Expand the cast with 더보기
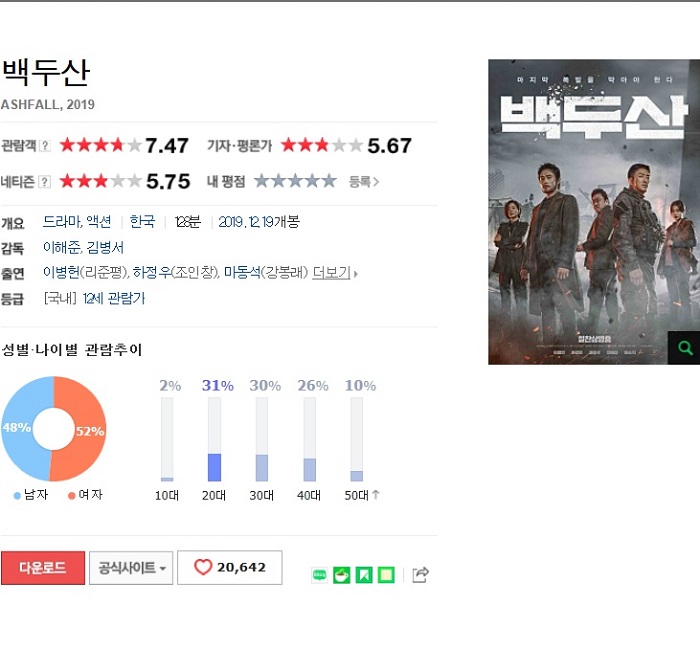Screen dimensions: 700x649 (x=334, y=272)
